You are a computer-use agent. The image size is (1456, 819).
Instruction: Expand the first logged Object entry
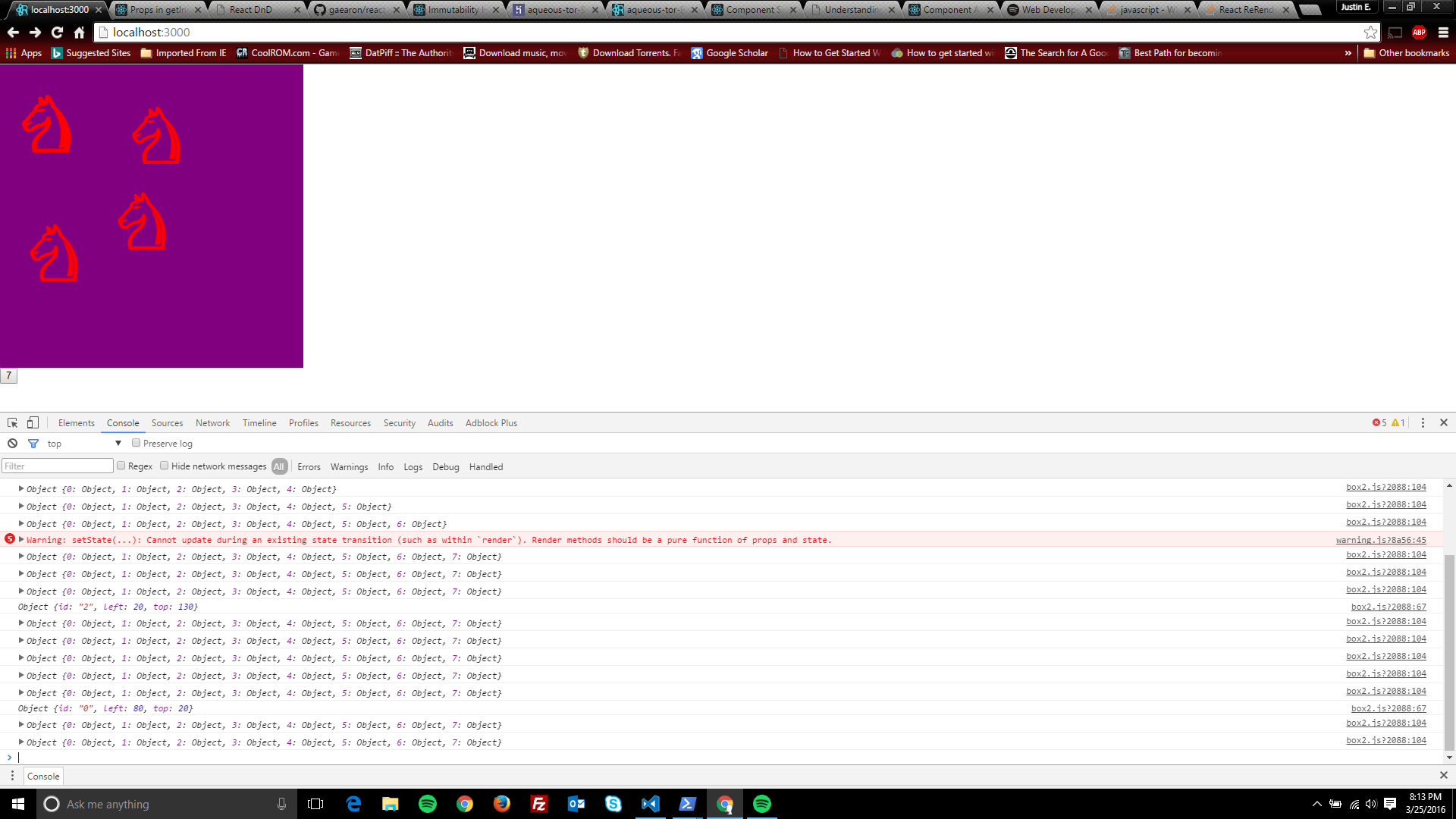(x=21, y=489)
